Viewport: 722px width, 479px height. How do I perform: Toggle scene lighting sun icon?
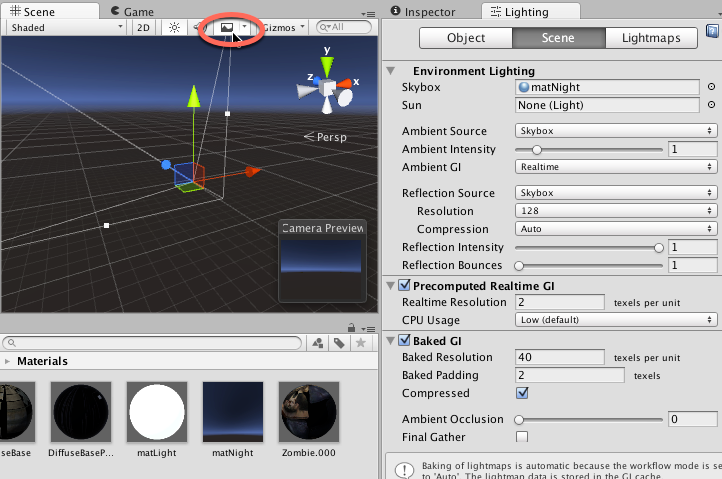(x=174, y=28)
